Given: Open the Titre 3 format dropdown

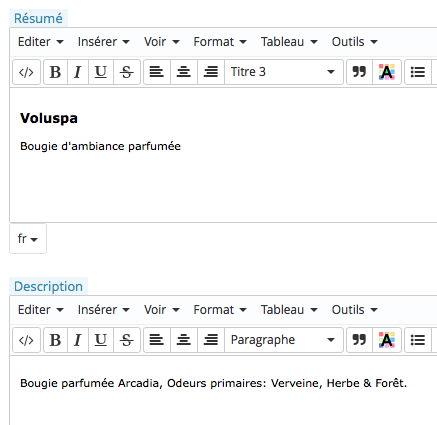Looking at the screenshot, I should coord(284,72).
